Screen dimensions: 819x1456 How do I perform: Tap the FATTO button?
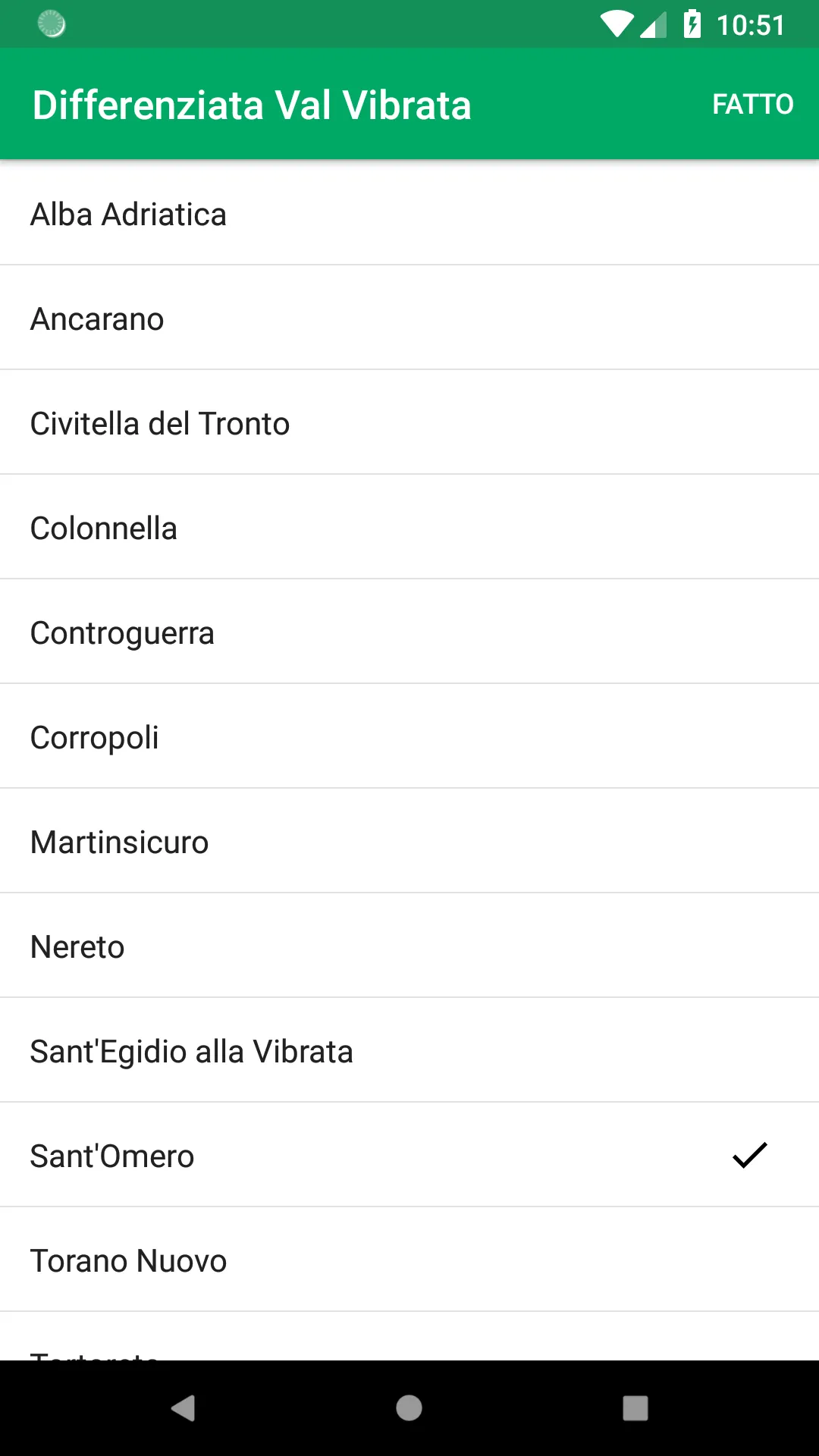point(752,104)
